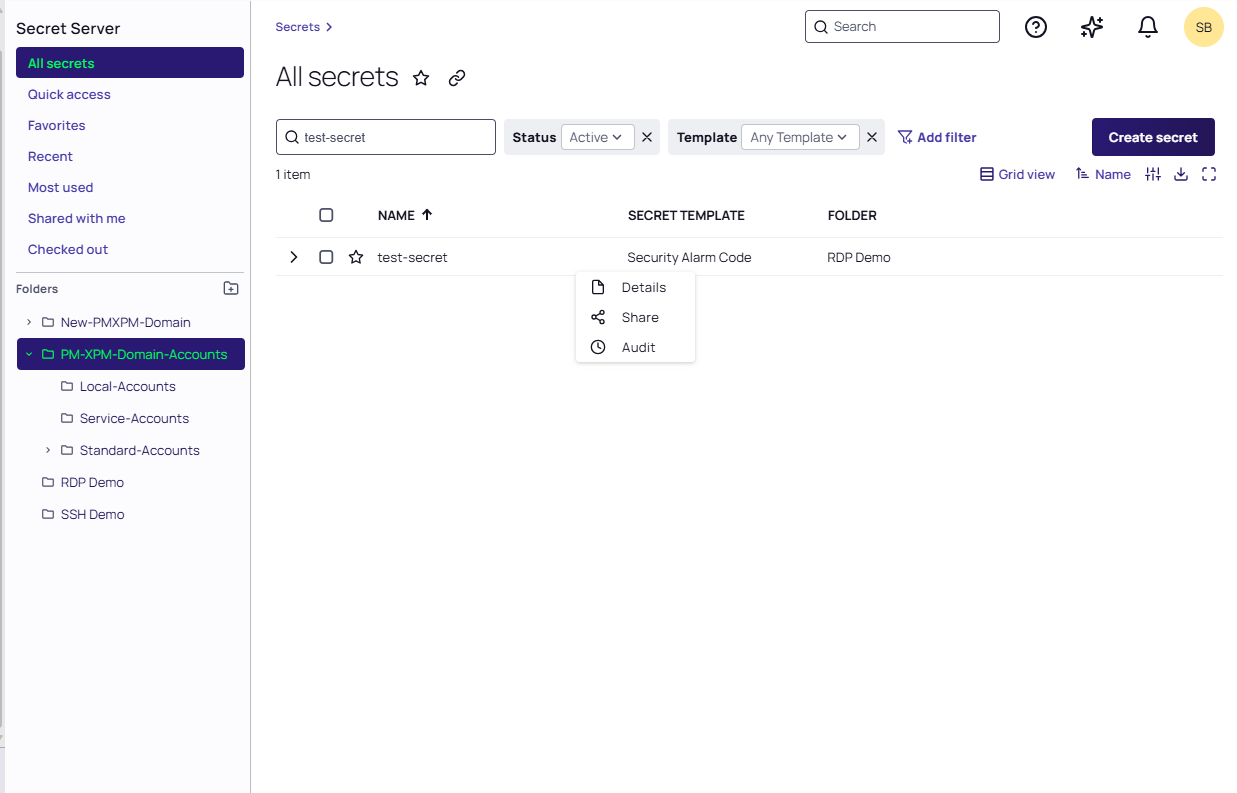
Task: Star the test-secret row as favorite
Action: 356,257
